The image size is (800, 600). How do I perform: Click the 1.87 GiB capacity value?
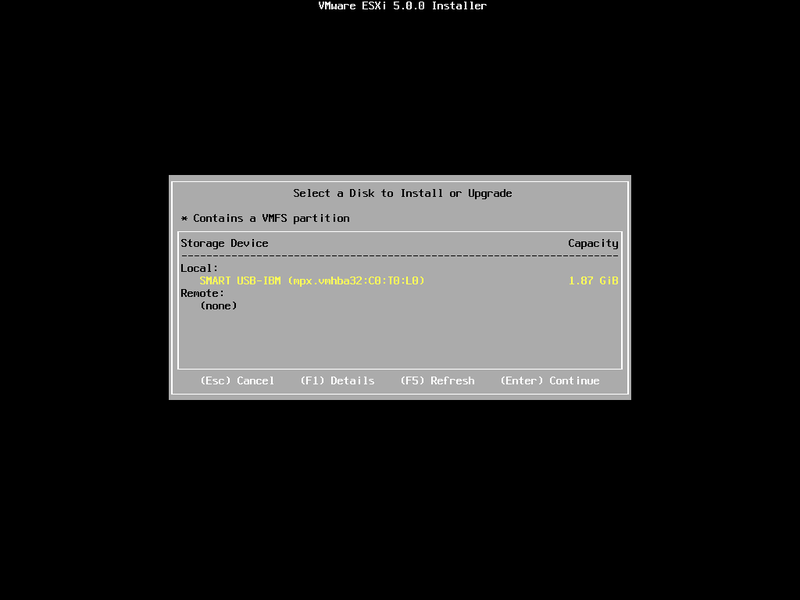tap(593, 281)
